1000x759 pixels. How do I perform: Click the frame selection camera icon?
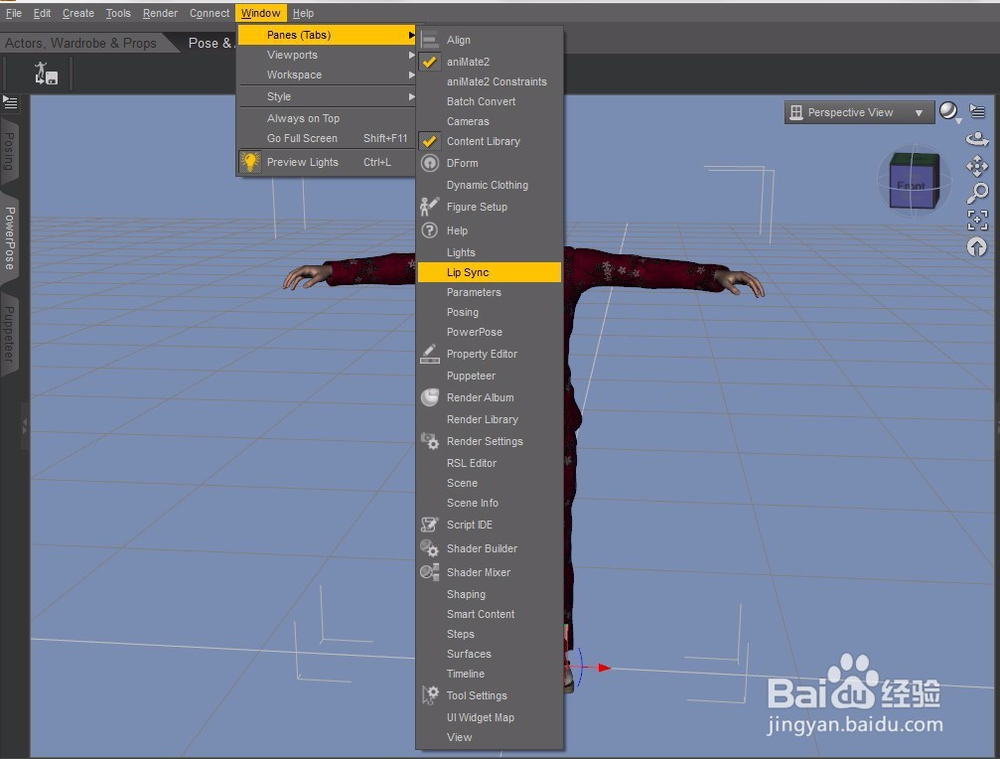tap(977, 220)
